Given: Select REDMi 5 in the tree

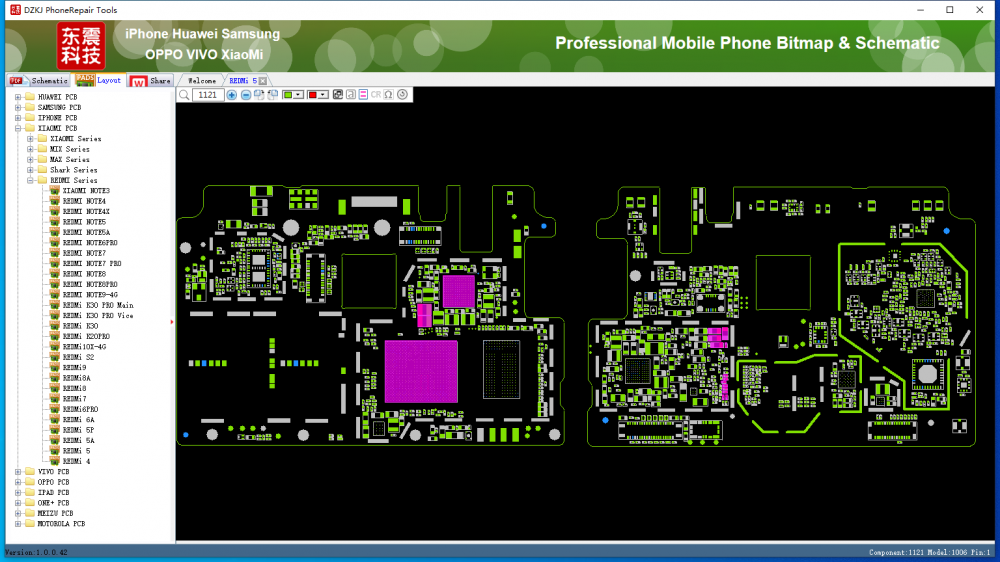Looking at the screenshot, I should [x=77, y=451].
